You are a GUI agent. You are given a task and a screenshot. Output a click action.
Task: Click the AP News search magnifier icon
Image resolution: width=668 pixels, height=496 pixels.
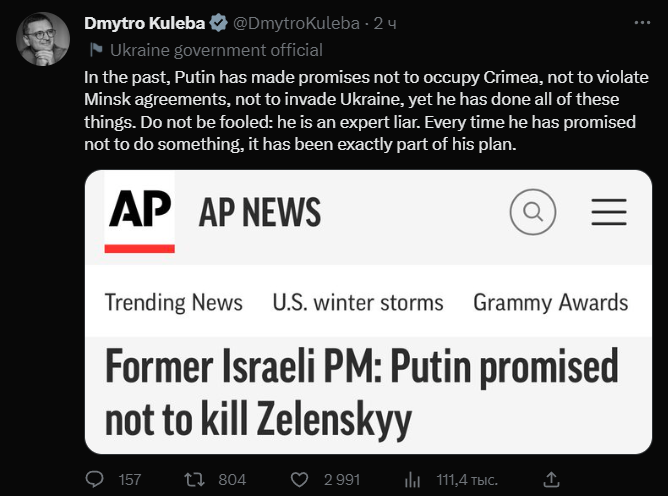click(x=532, y=212)
